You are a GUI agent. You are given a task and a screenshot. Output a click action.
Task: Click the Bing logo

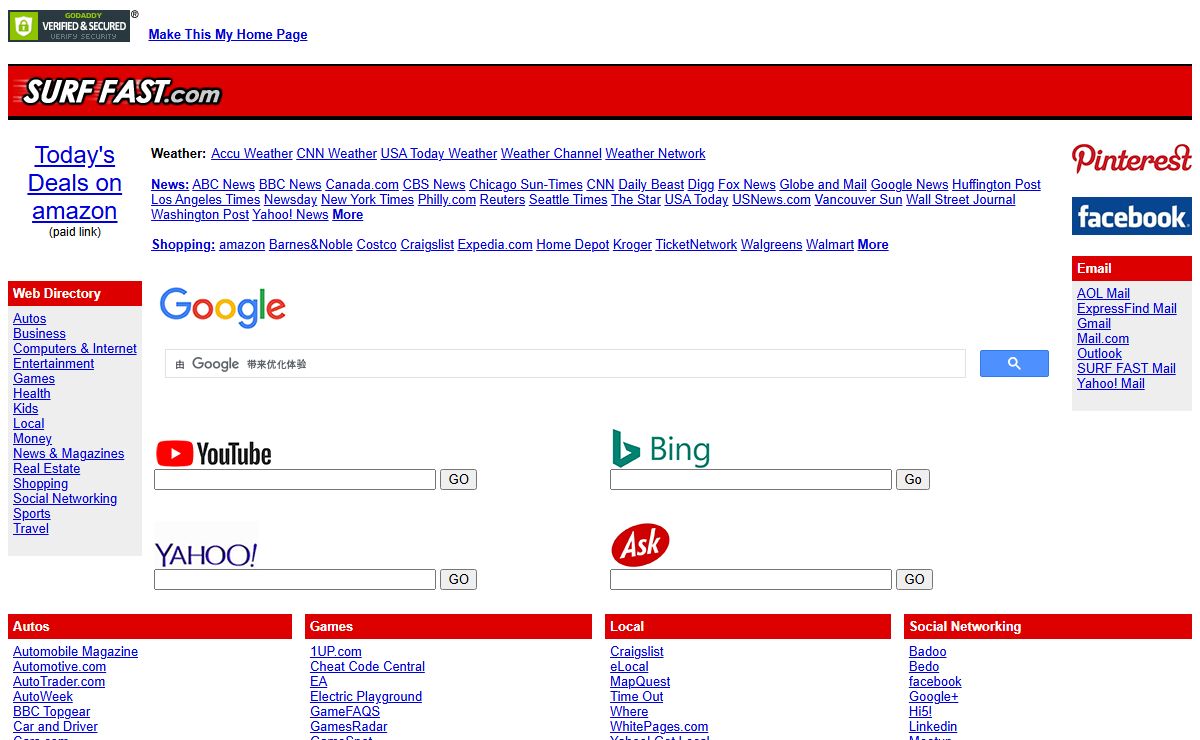(660, 449)
